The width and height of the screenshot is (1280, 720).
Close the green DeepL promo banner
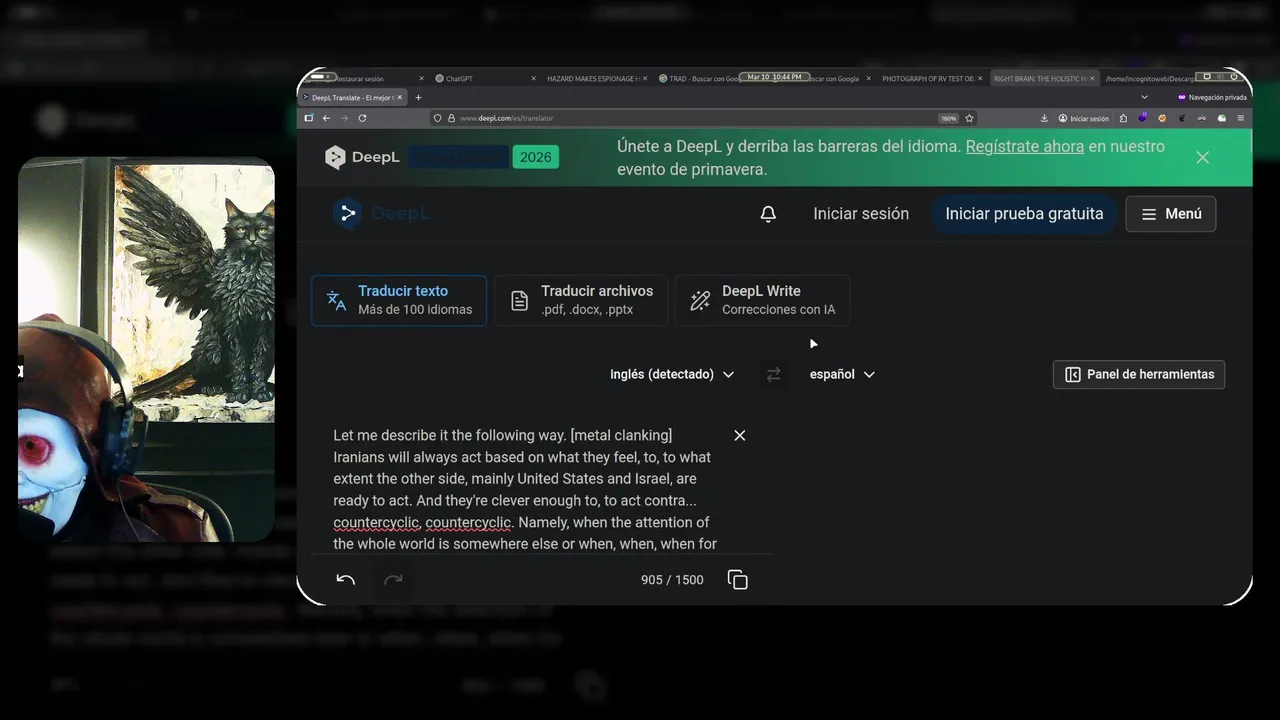tap(1202, 157)
